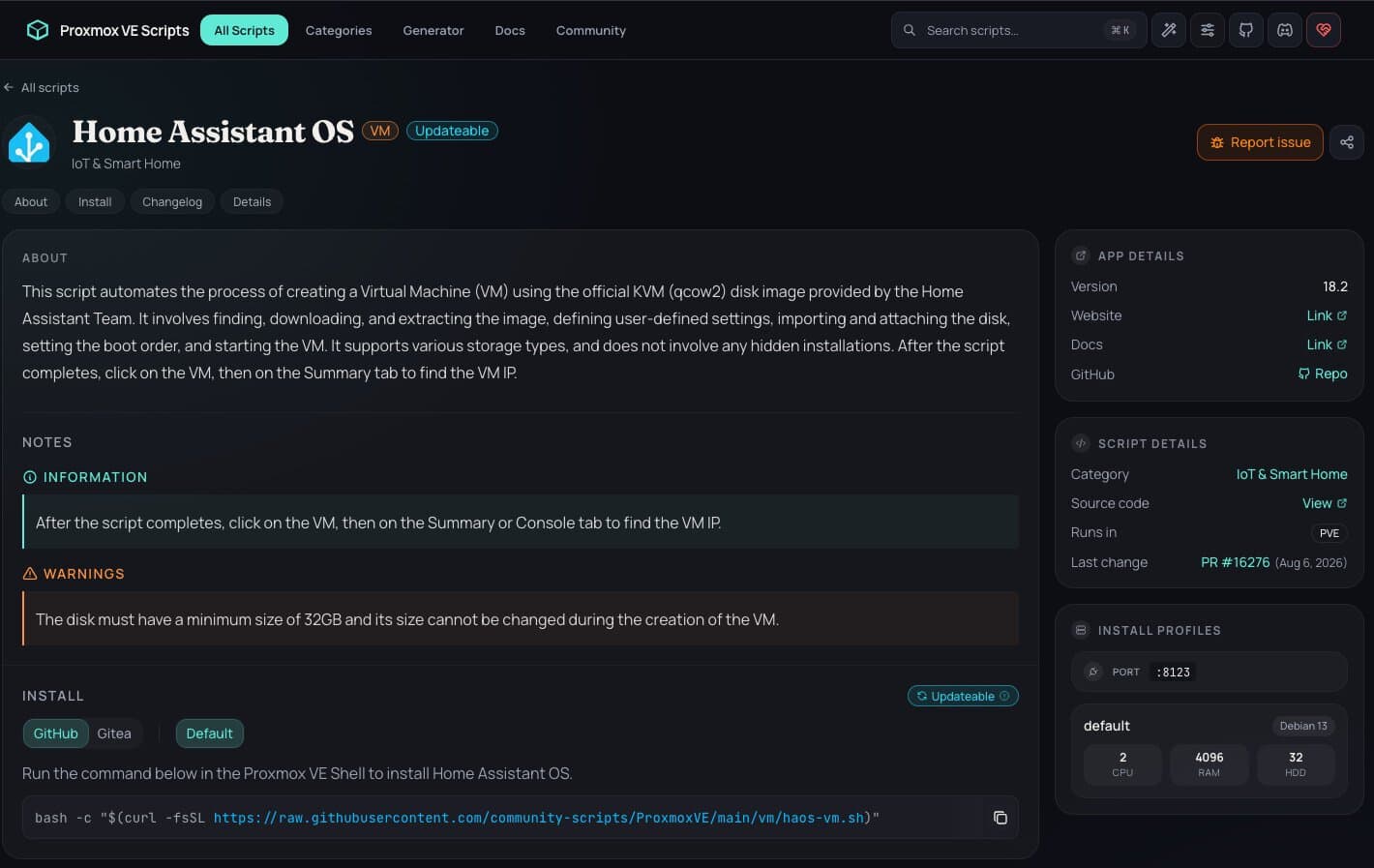Open the GitHub Repo link
1374x868 pixels.
tap(1323, 374)
